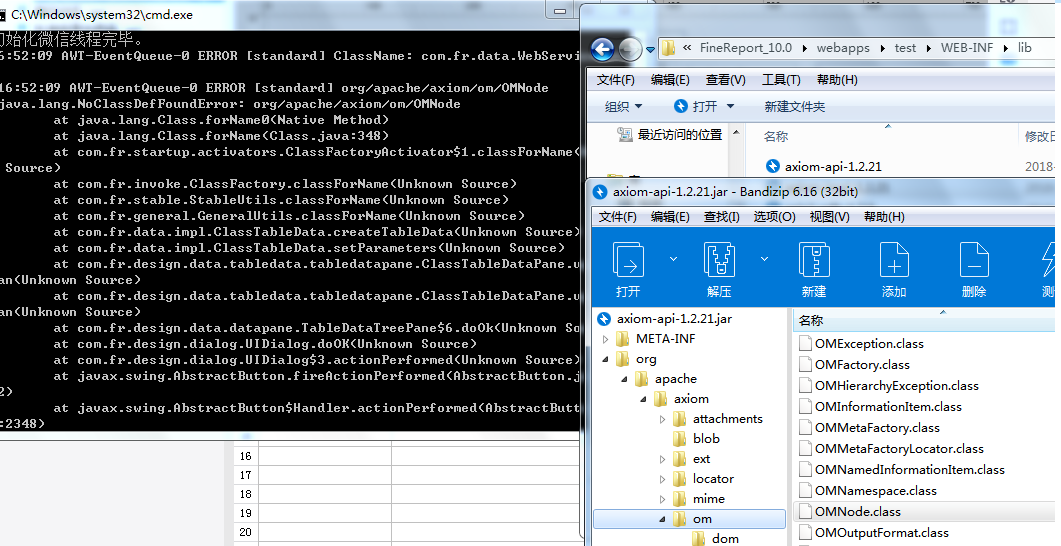
Task: Select OMException.class in the file list
Action: pyautogui.click(x=869, y=344)
